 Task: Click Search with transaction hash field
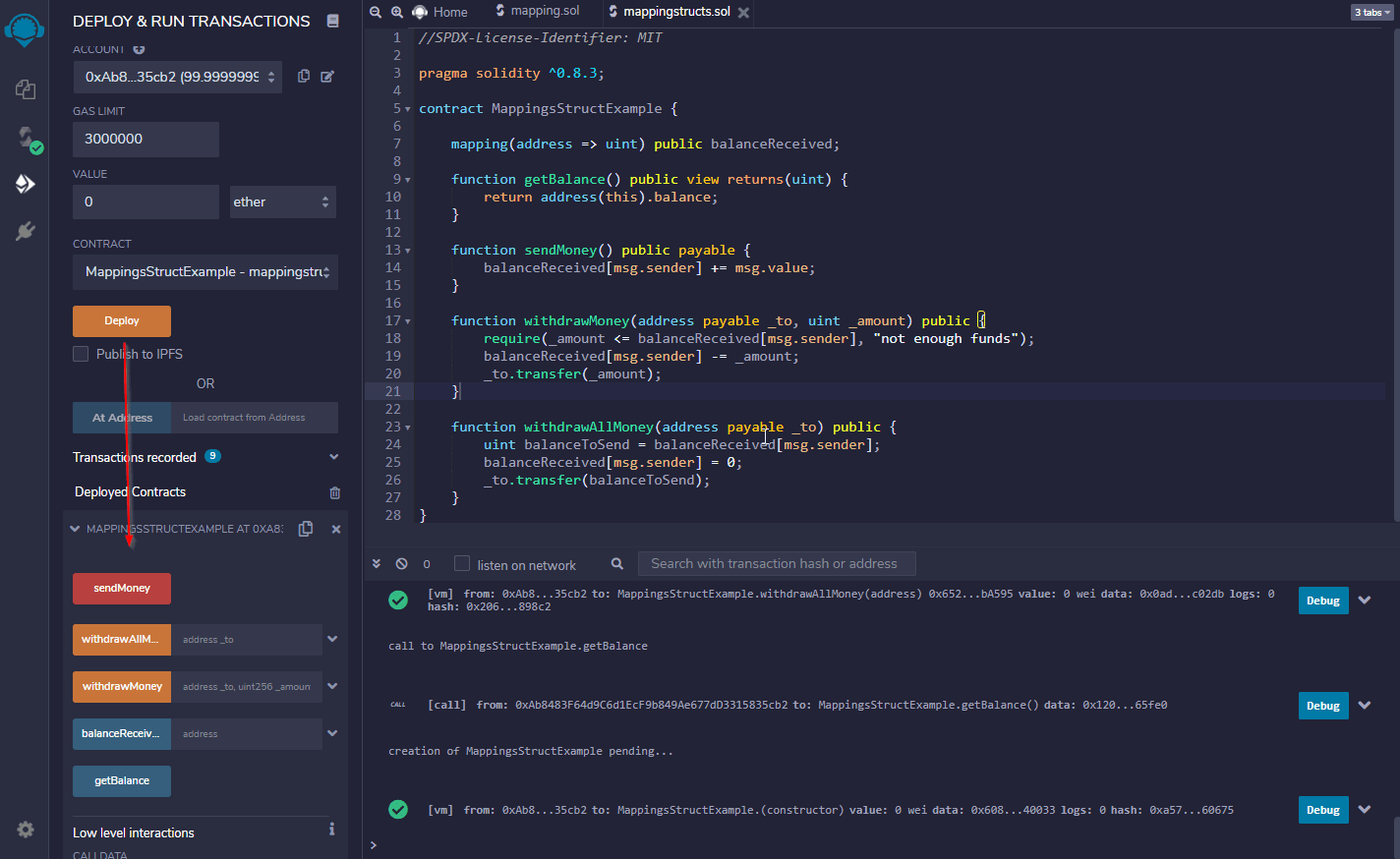coord(777,563)
